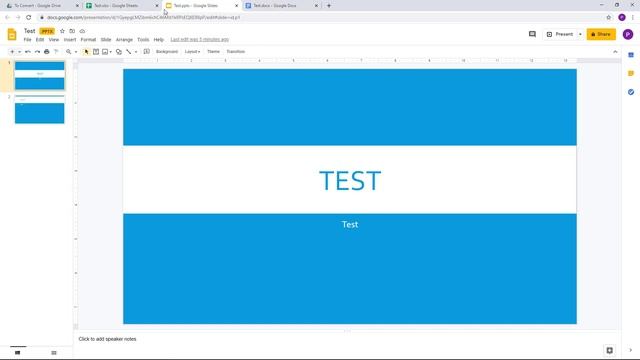This screenshot has height=360, width=640.
Task: Switch to grid view
Action: coord(54,353)
